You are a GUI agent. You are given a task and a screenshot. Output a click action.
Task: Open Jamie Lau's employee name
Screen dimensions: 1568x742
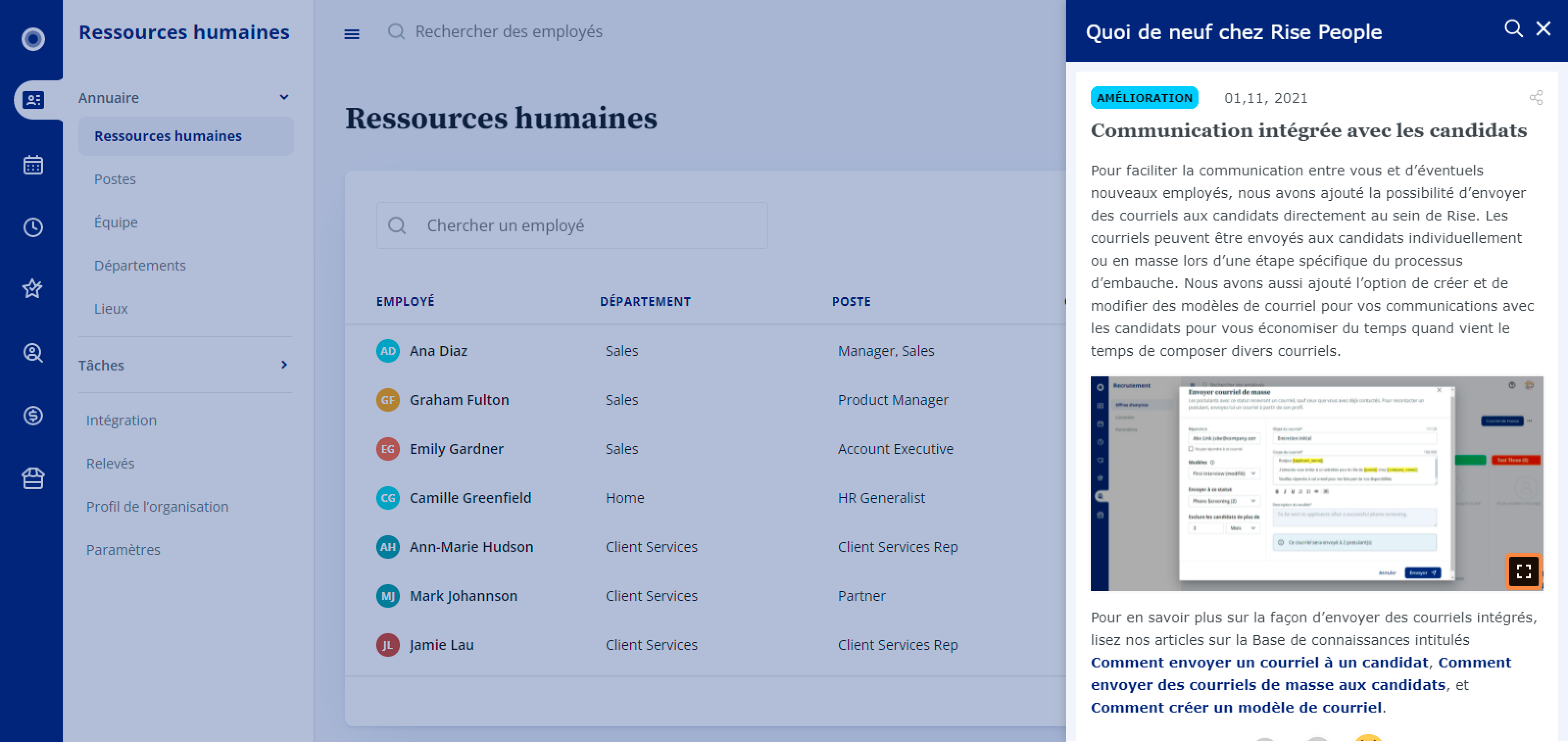pyautogui.click(x=441, y=644)
